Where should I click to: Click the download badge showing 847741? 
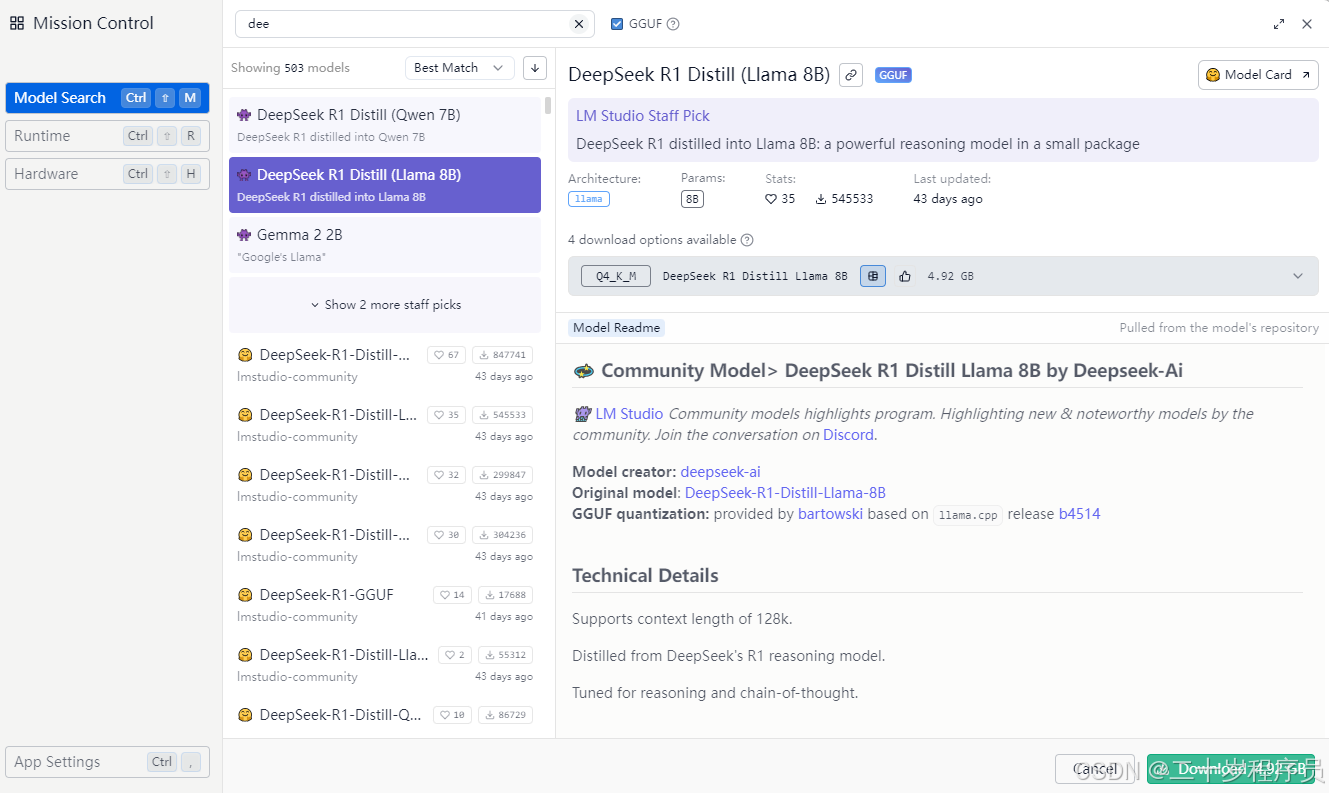click(502, 355)
